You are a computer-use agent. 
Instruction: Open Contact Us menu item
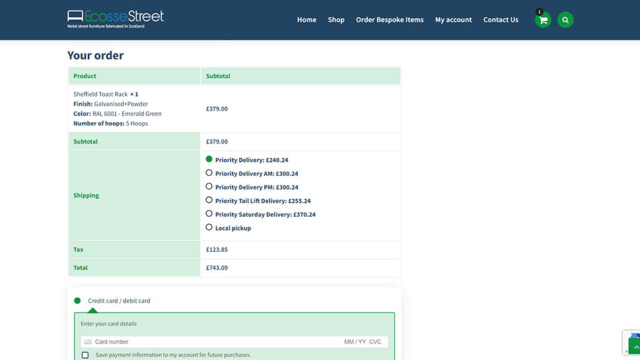501,20
